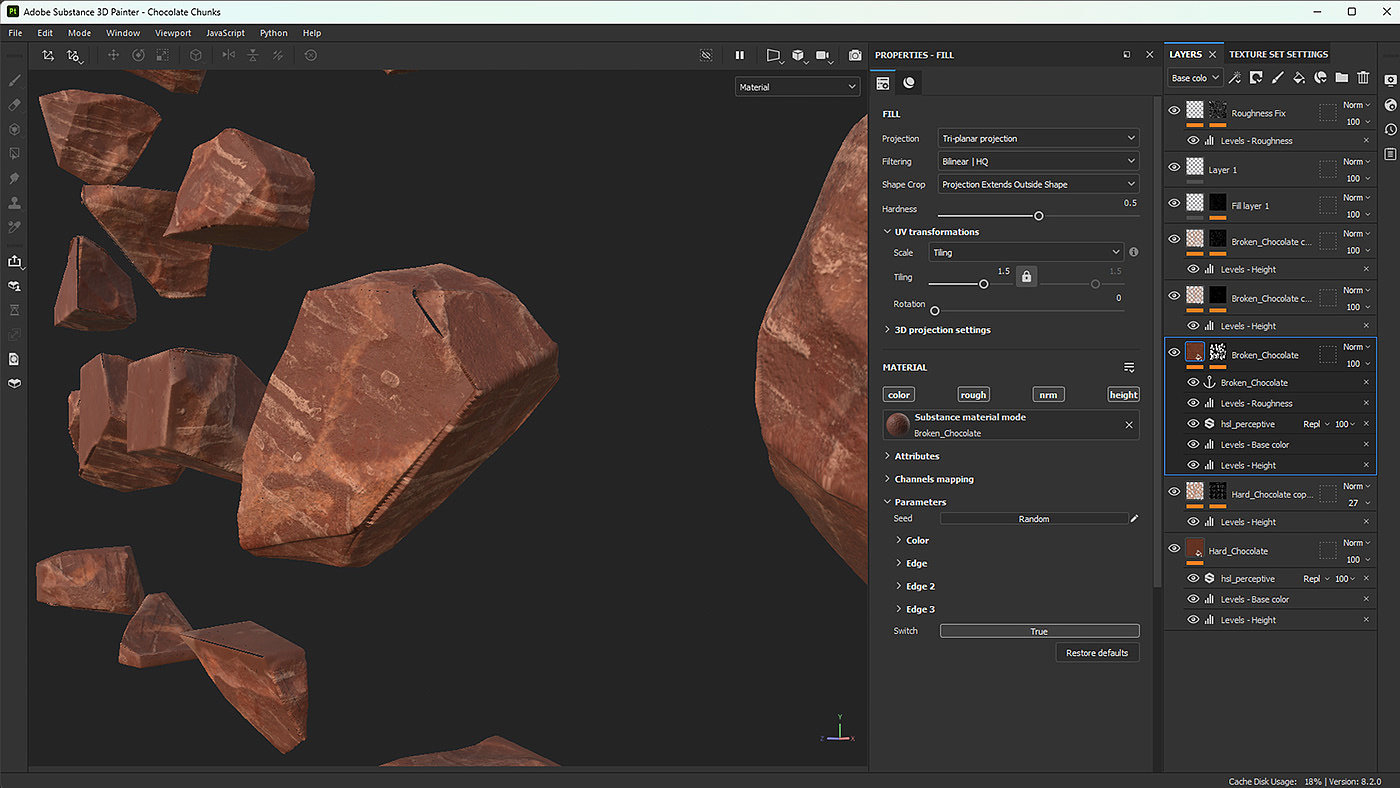1400x788 pixels.
Task: Toggle the height channel button
Action: (1123, 395)
